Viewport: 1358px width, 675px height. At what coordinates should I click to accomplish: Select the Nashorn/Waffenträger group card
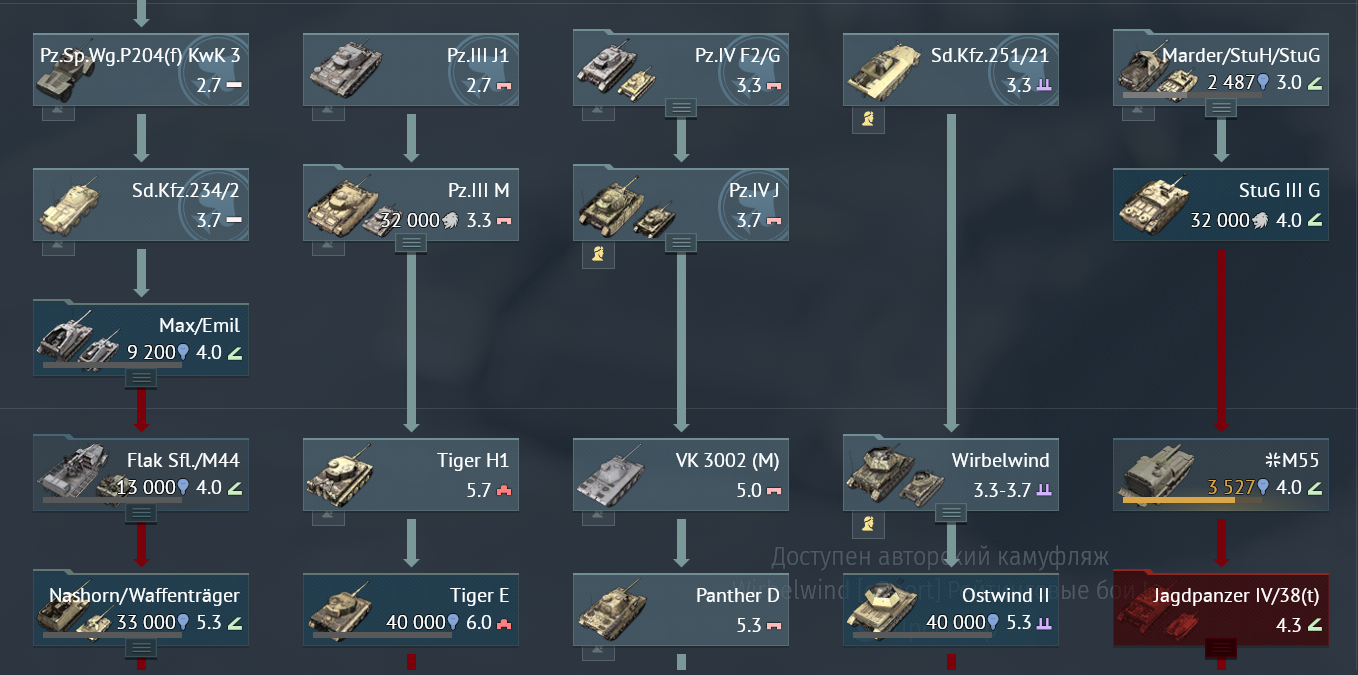click(141, 609)
